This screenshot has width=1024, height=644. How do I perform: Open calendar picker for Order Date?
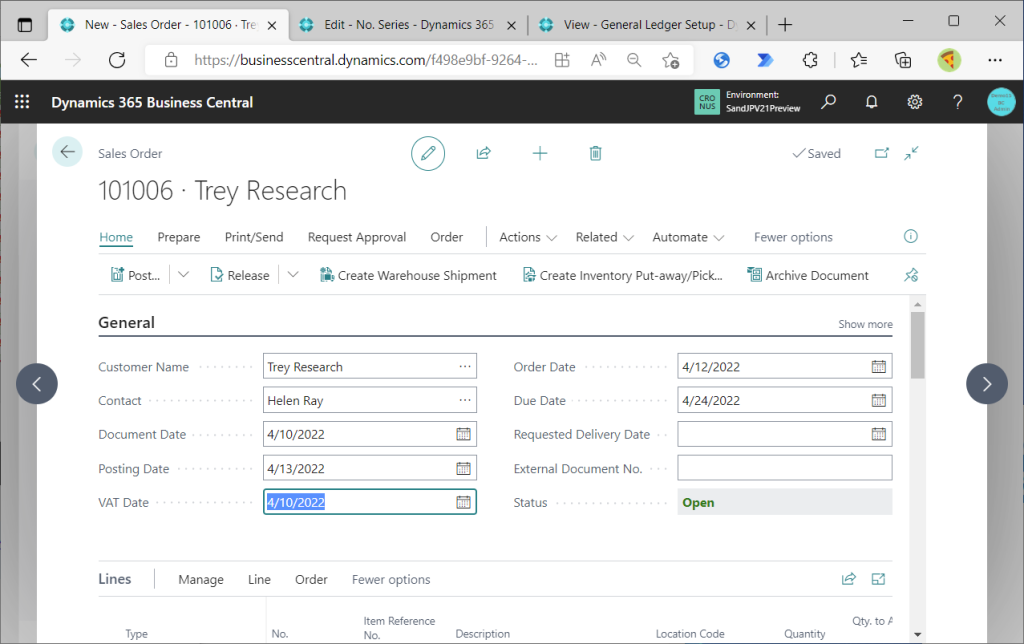click(879, 366)
